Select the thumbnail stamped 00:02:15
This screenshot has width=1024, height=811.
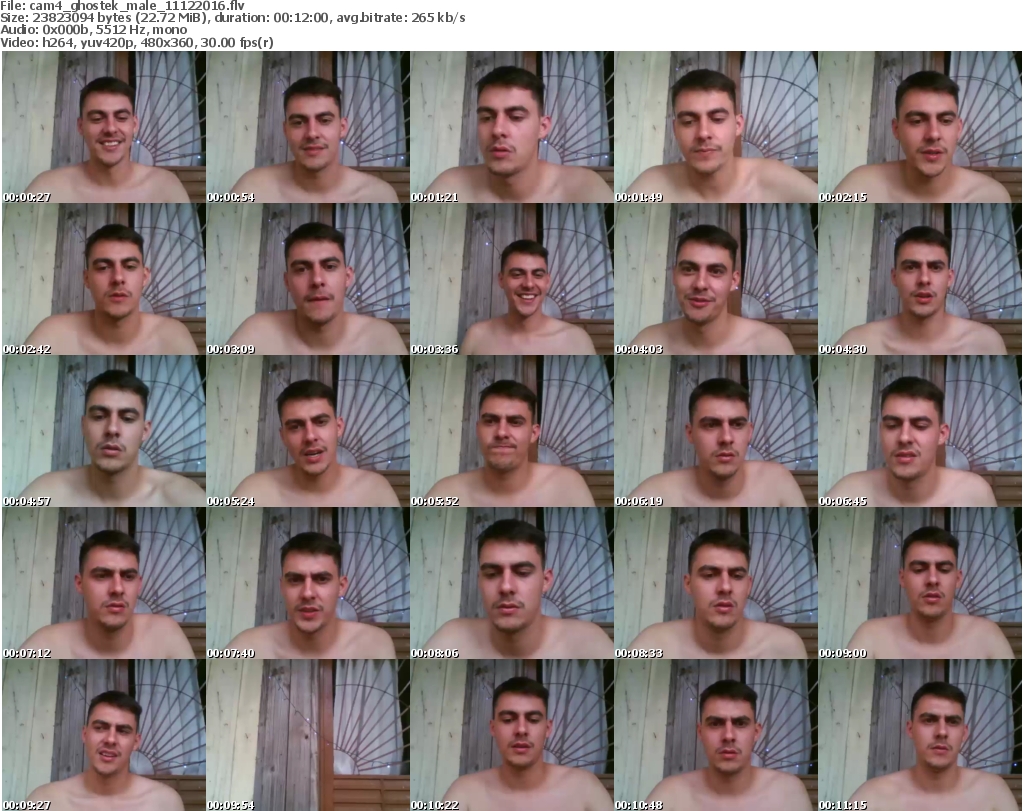click(920, 127)
